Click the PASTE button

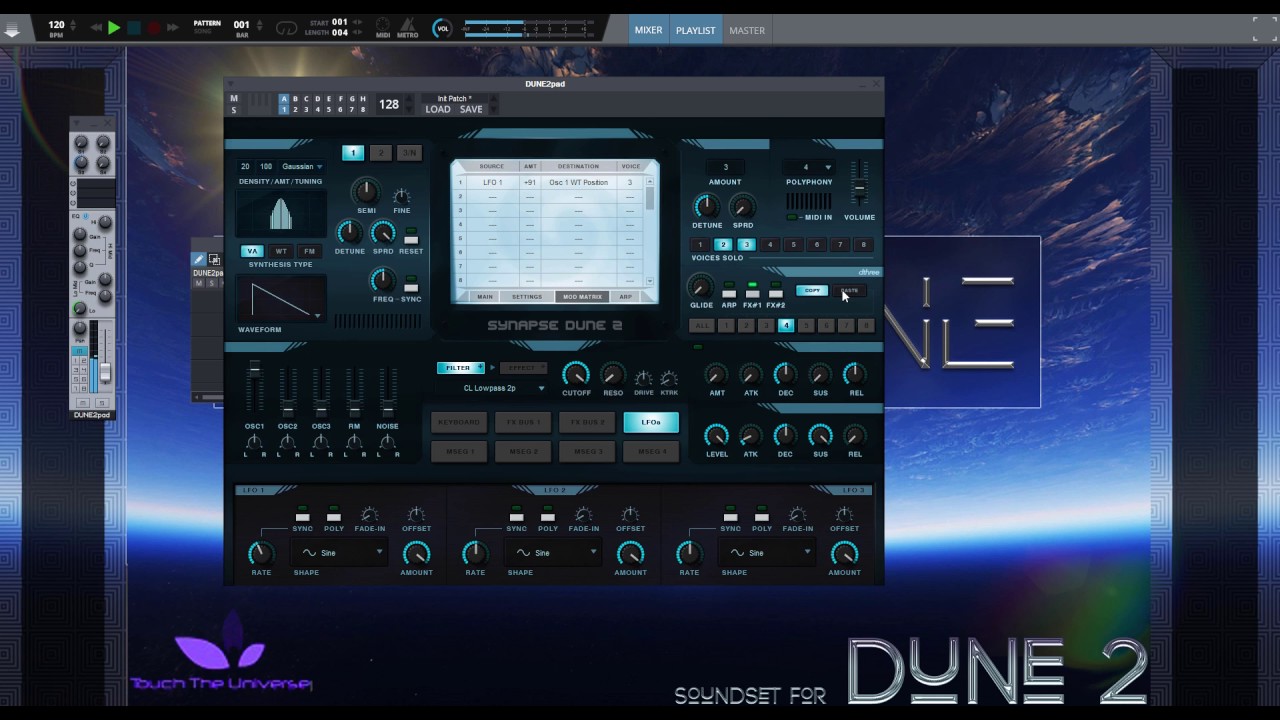coord(849,291)
